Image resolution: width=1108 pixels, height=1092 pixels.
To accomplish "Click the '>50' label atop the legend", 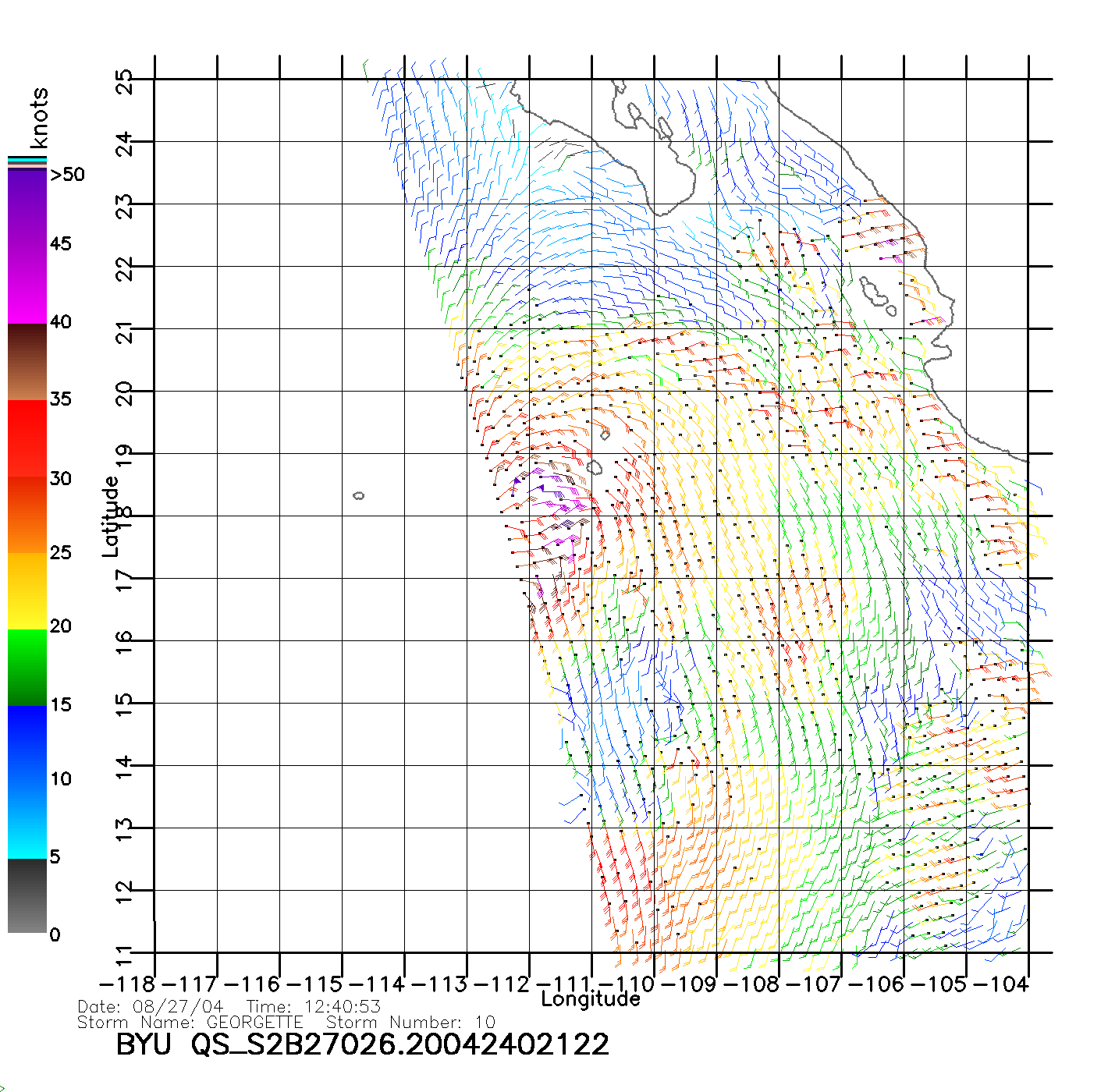I will point(68,175).
